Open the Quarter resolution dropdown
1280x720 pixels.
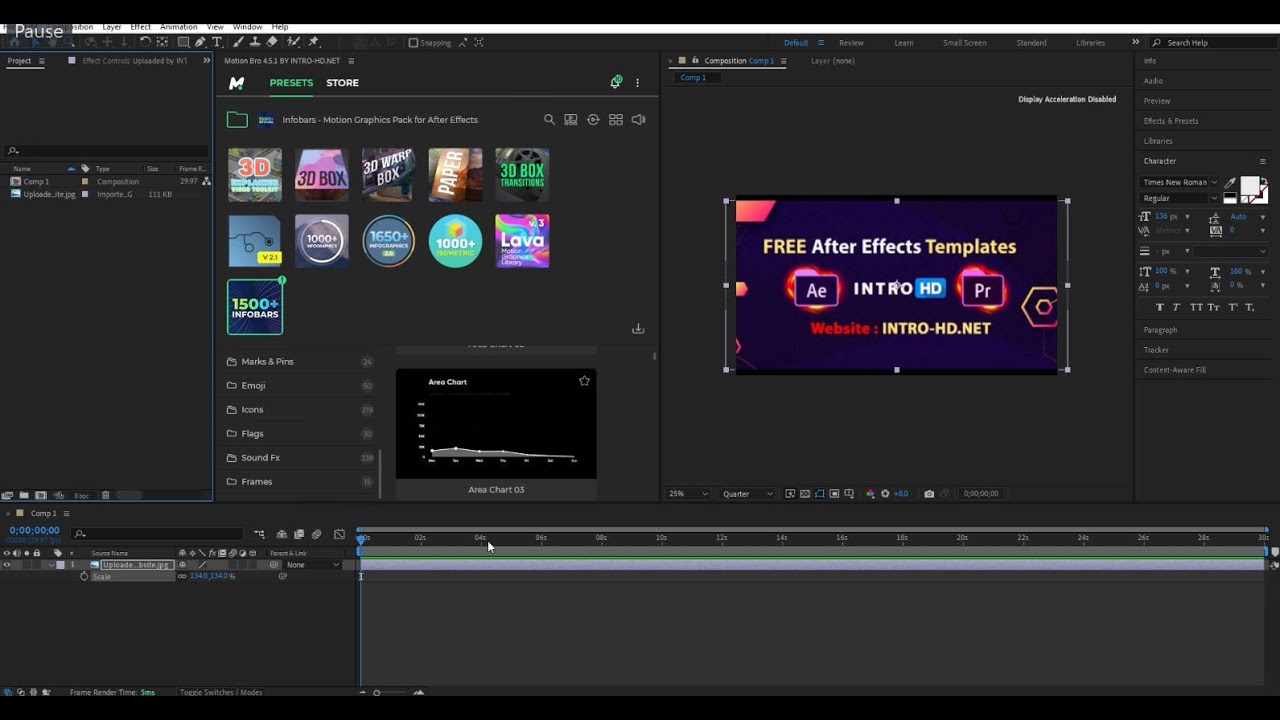tap(747, 494)
